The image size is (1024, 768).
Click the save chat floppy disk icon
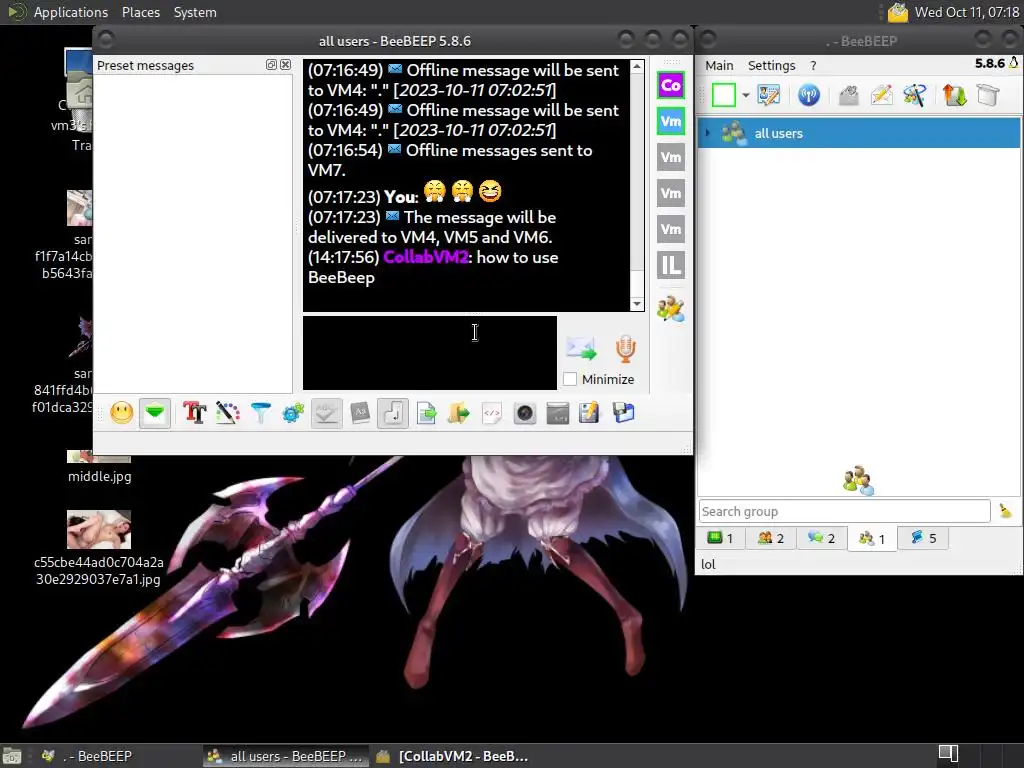pos(624,413)
